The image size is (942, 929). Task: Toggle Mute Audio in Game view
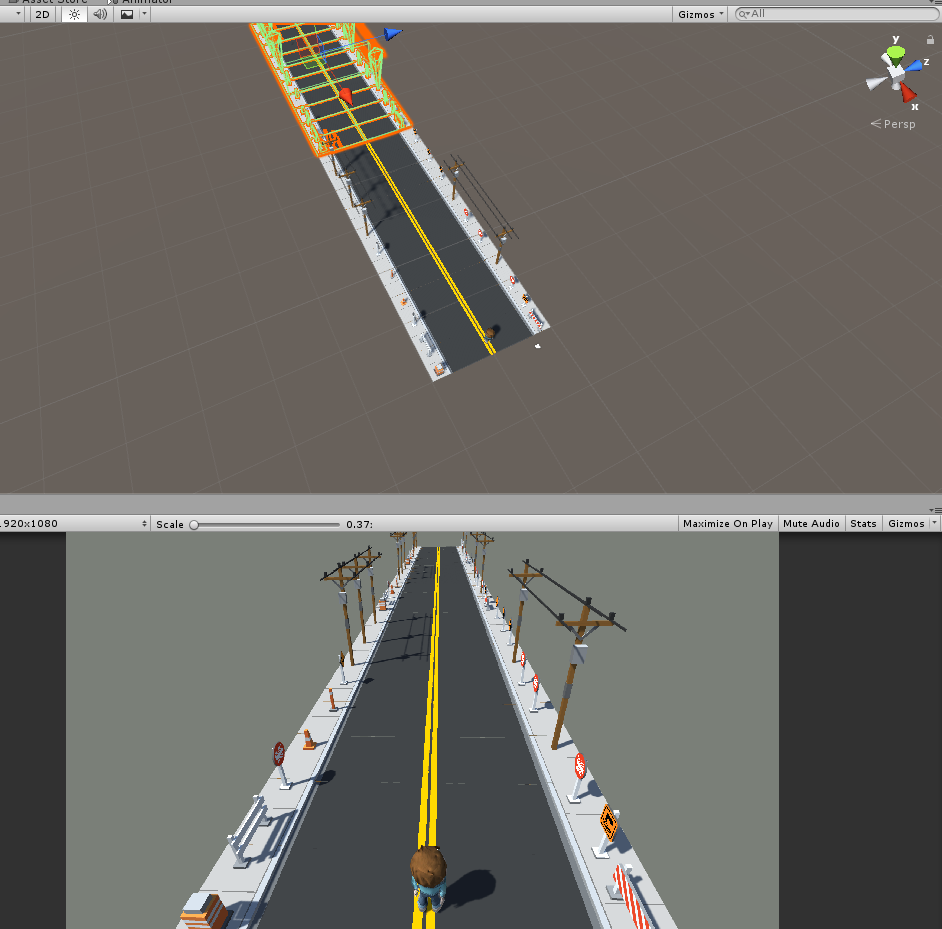tap(811, 523)
